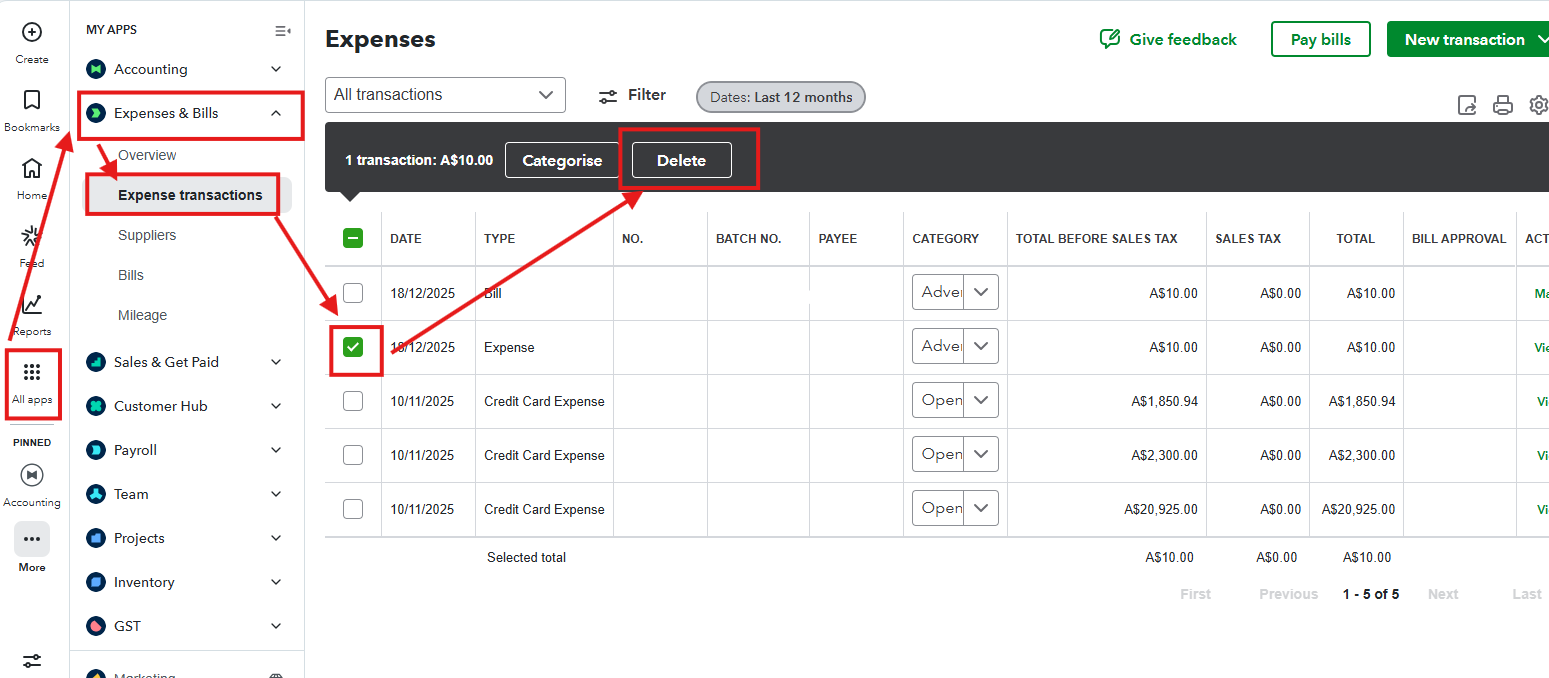Sort by the TOTAL column header

coord(1356,238)
